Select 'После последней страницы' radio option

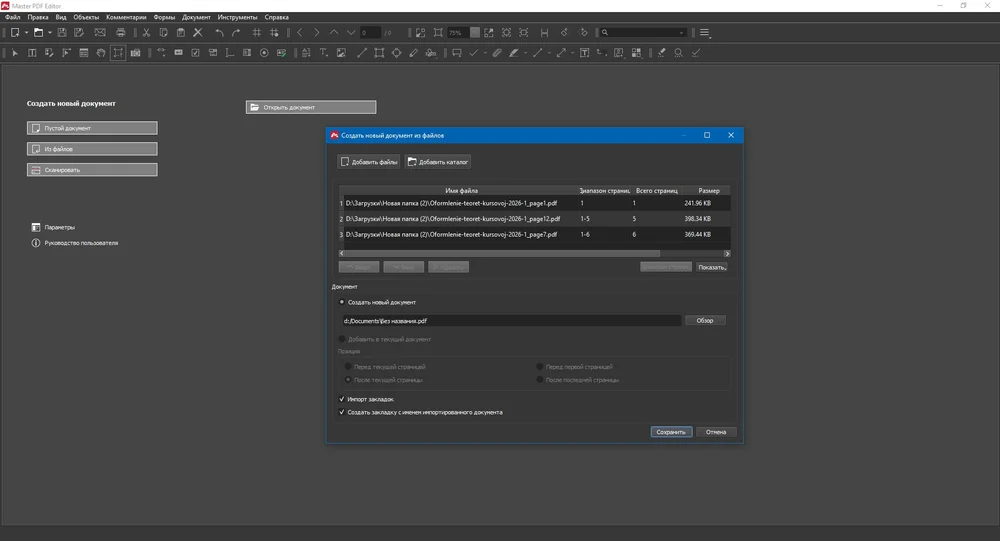click(540, 380)
